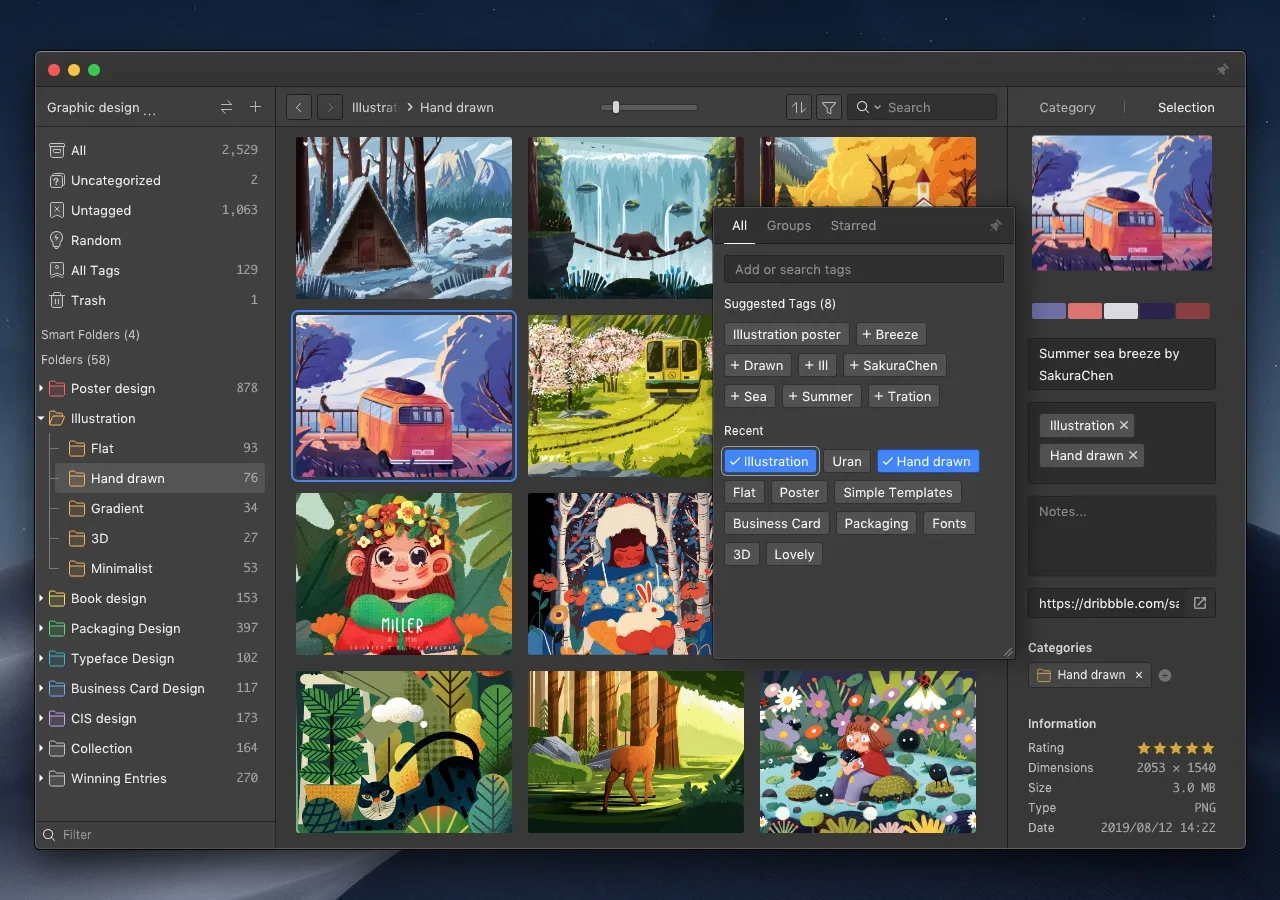The height and width of the screenshot is (900, 1280).
Task: Open the dribbble URL external link icon
Action: tap(1200, 603)
